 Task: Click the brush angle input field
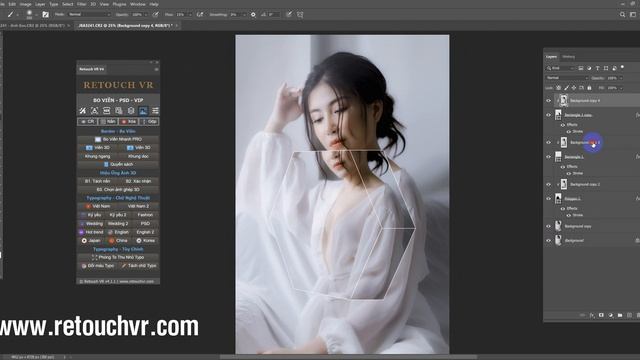click(x=273, y=14)
